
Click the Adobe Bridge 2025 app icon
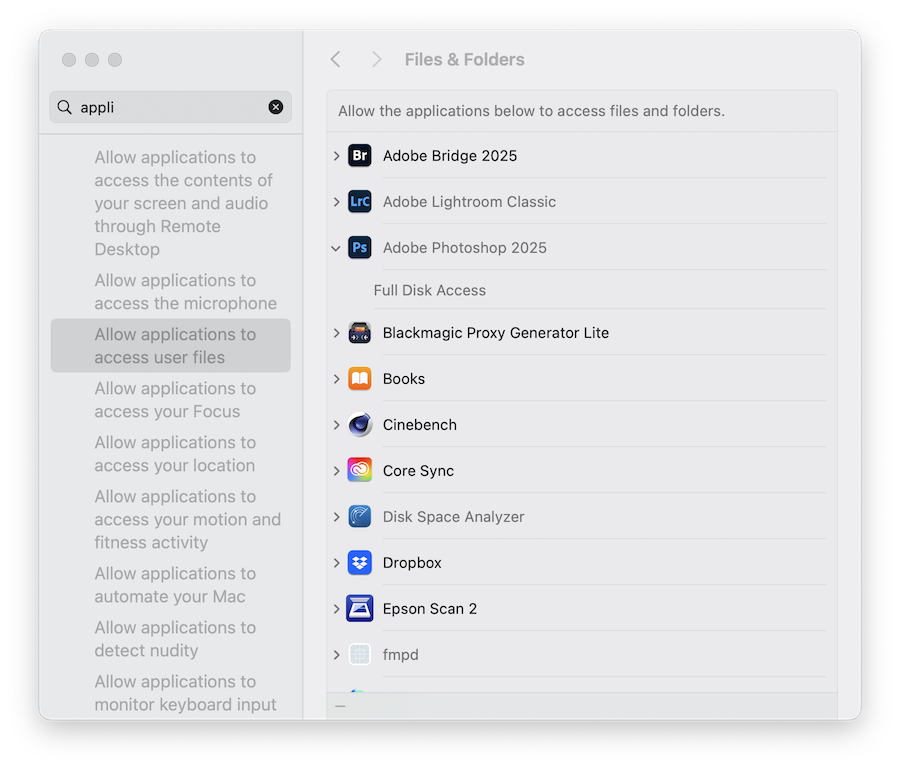359,156
